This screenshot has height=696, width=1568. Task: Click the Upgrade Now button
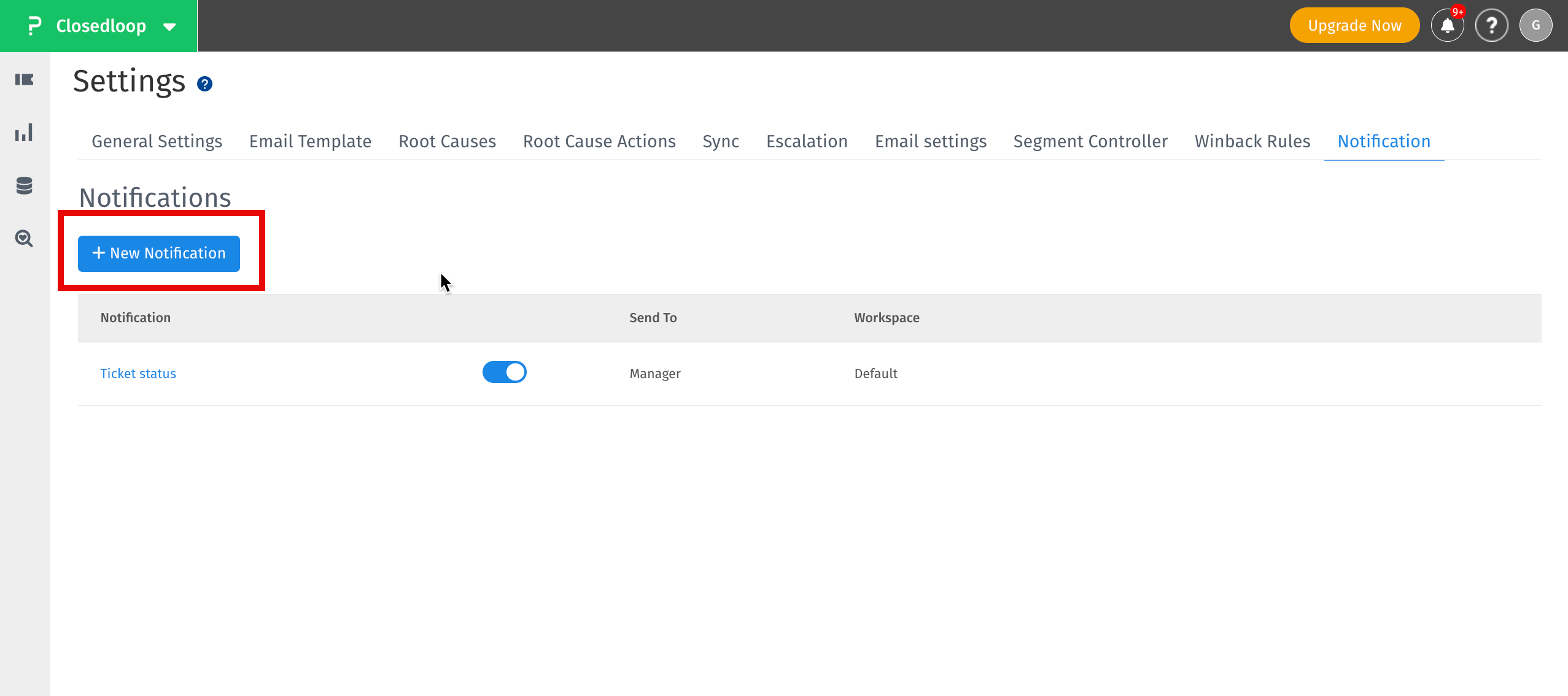pyautogui.click(x=1354, y=25)
